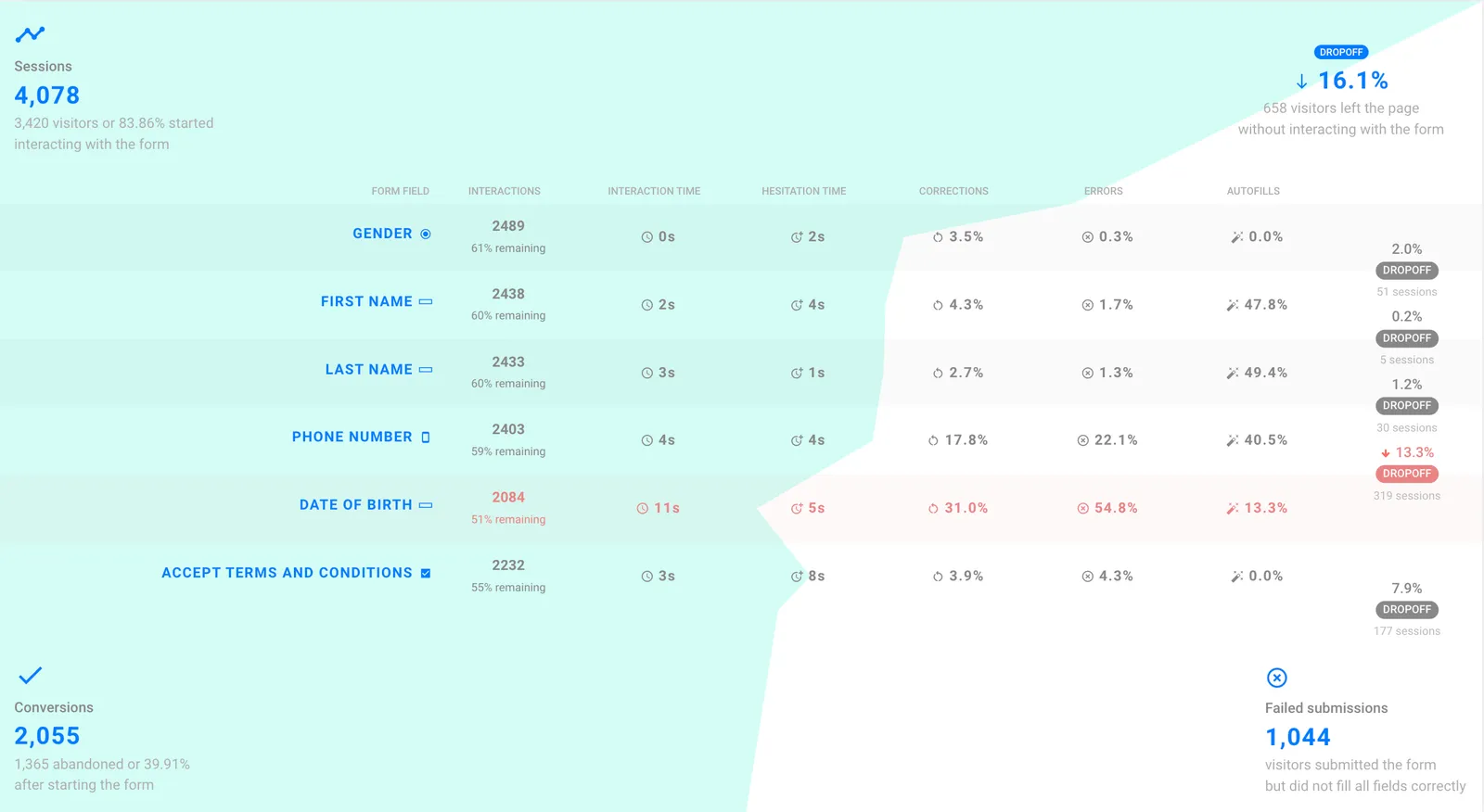This screenshot has width=1484, height=812.
Task: Click the radio icon next to GENDER
Action: (426, 234)
